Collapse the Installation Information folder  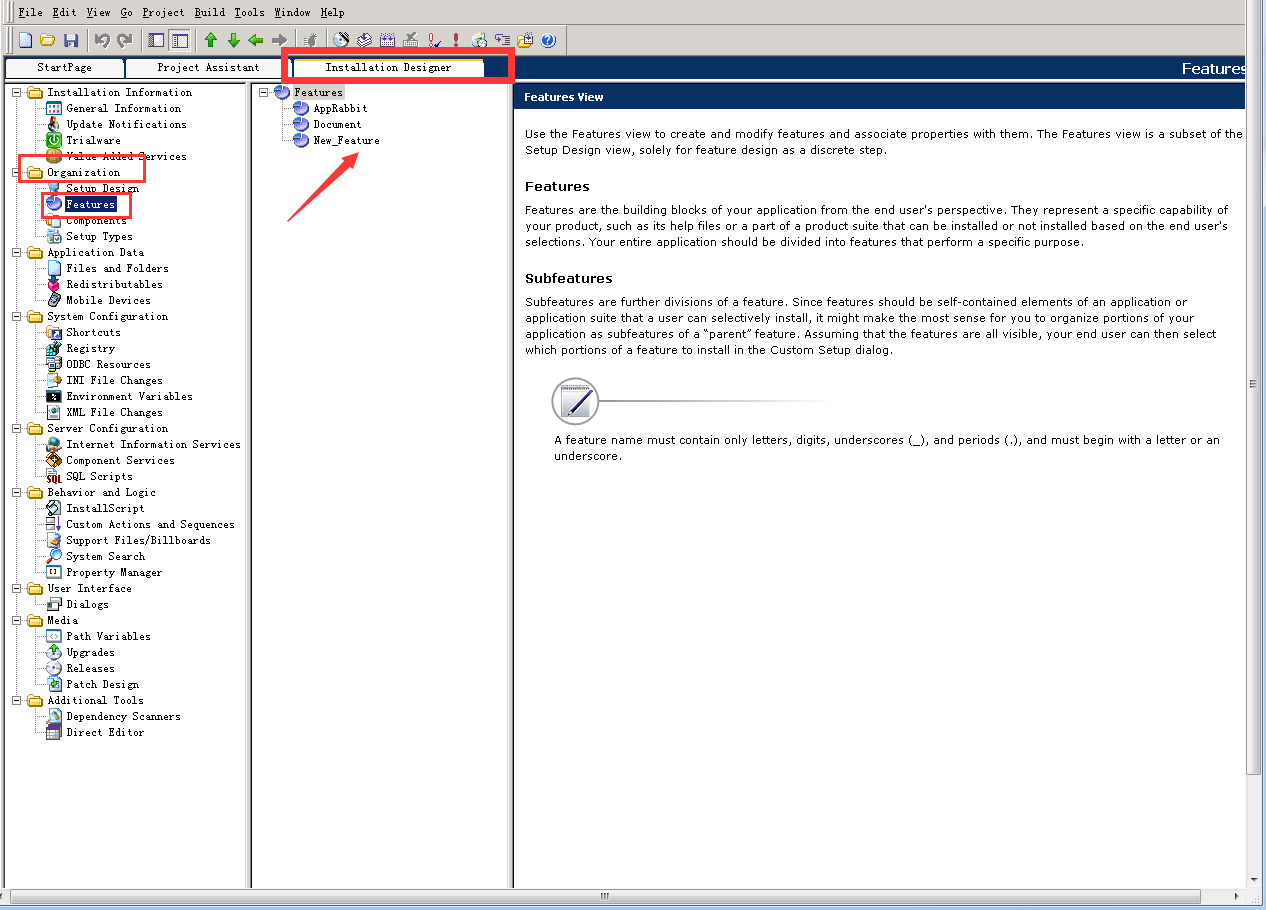[17, 92]
